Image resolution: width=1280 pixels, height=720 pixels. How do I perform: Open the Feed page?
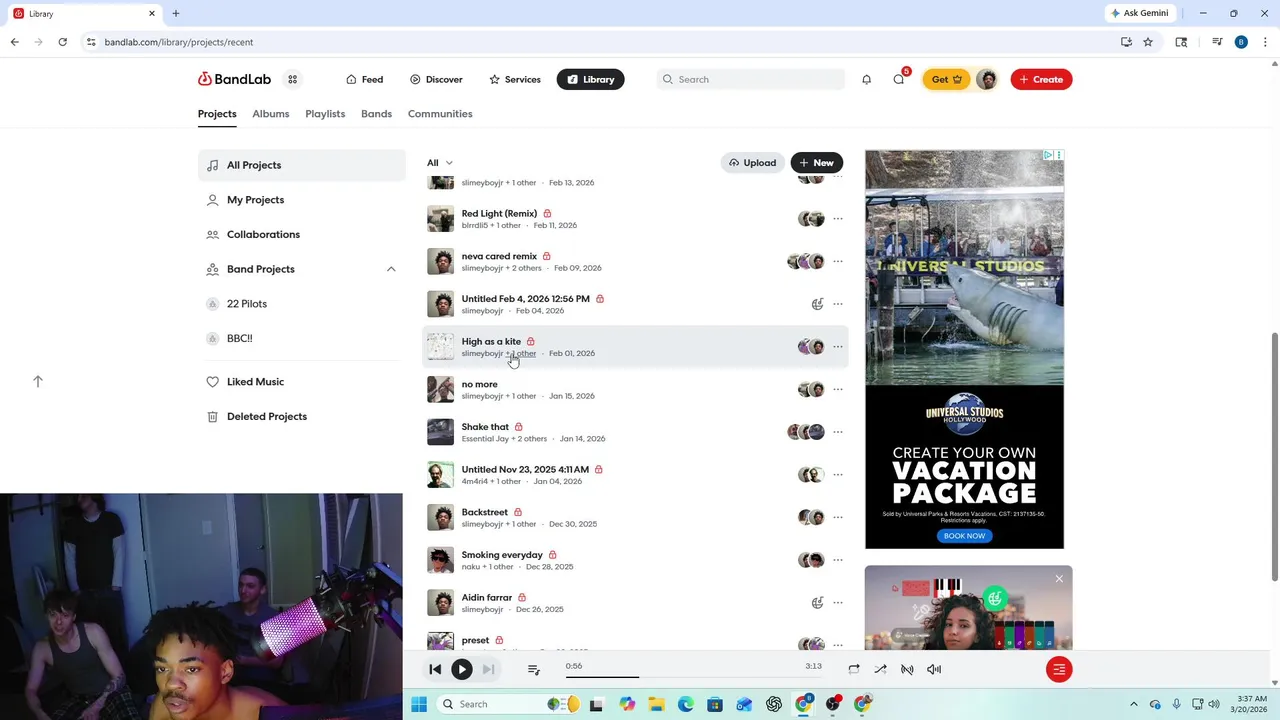364,79
